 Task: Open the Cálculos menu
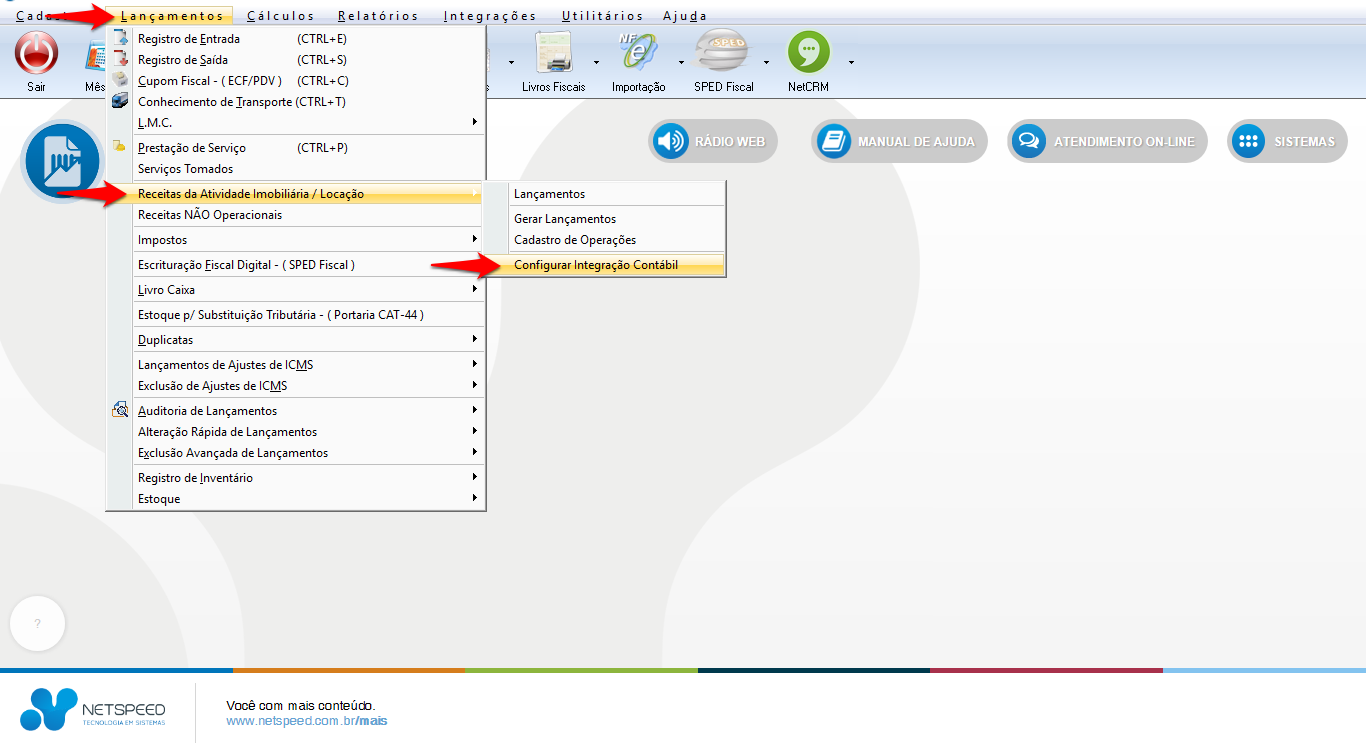280,16
